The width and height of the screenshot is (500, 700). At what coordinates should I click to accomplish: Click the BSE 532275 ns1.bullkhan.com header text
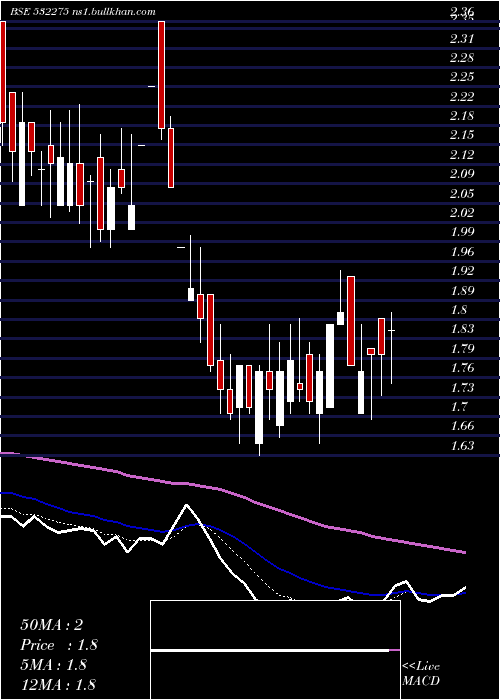click(x=83, y=12)
